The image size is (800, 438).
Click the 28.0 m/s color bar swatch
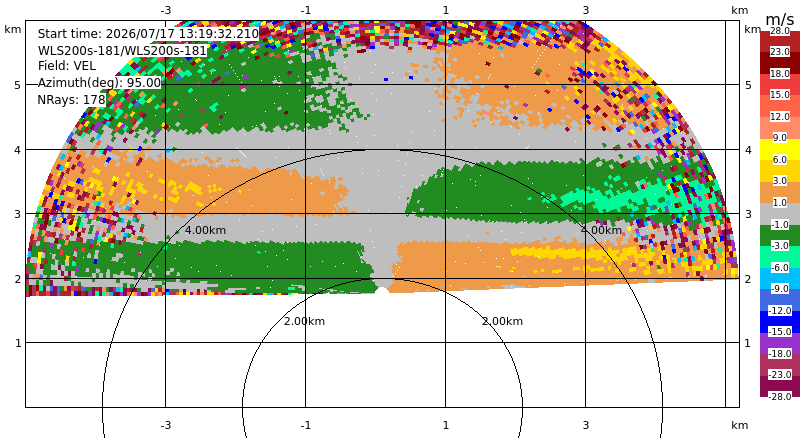tap(780, 36)
